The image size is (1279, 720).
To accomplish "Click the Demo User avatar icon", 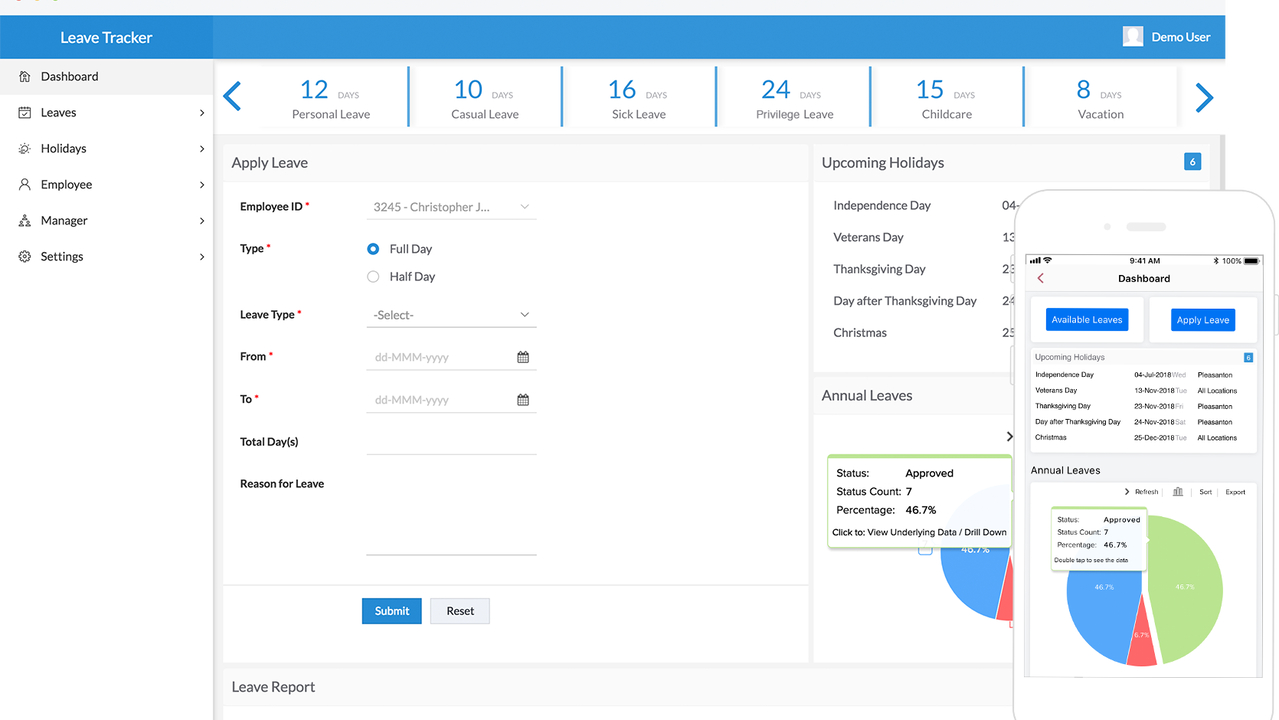I will coord(1132,36).
